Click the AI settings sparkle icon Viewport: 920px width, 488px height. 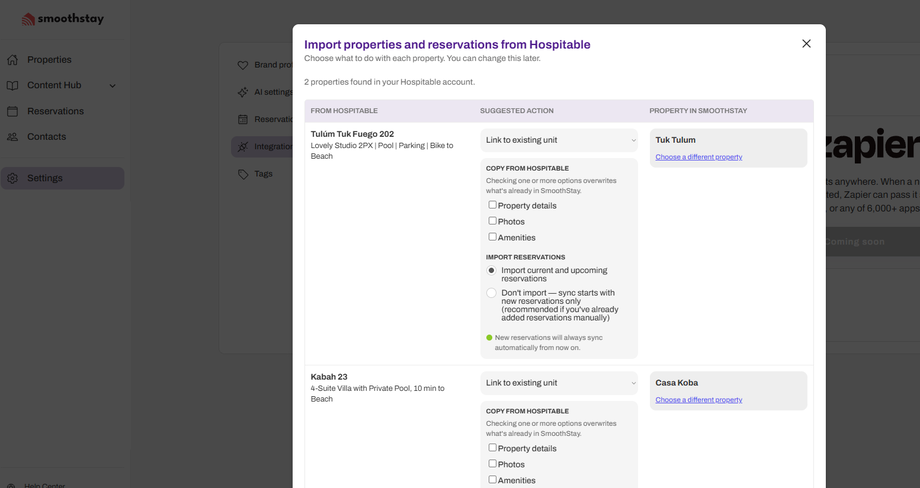[243, 92]
